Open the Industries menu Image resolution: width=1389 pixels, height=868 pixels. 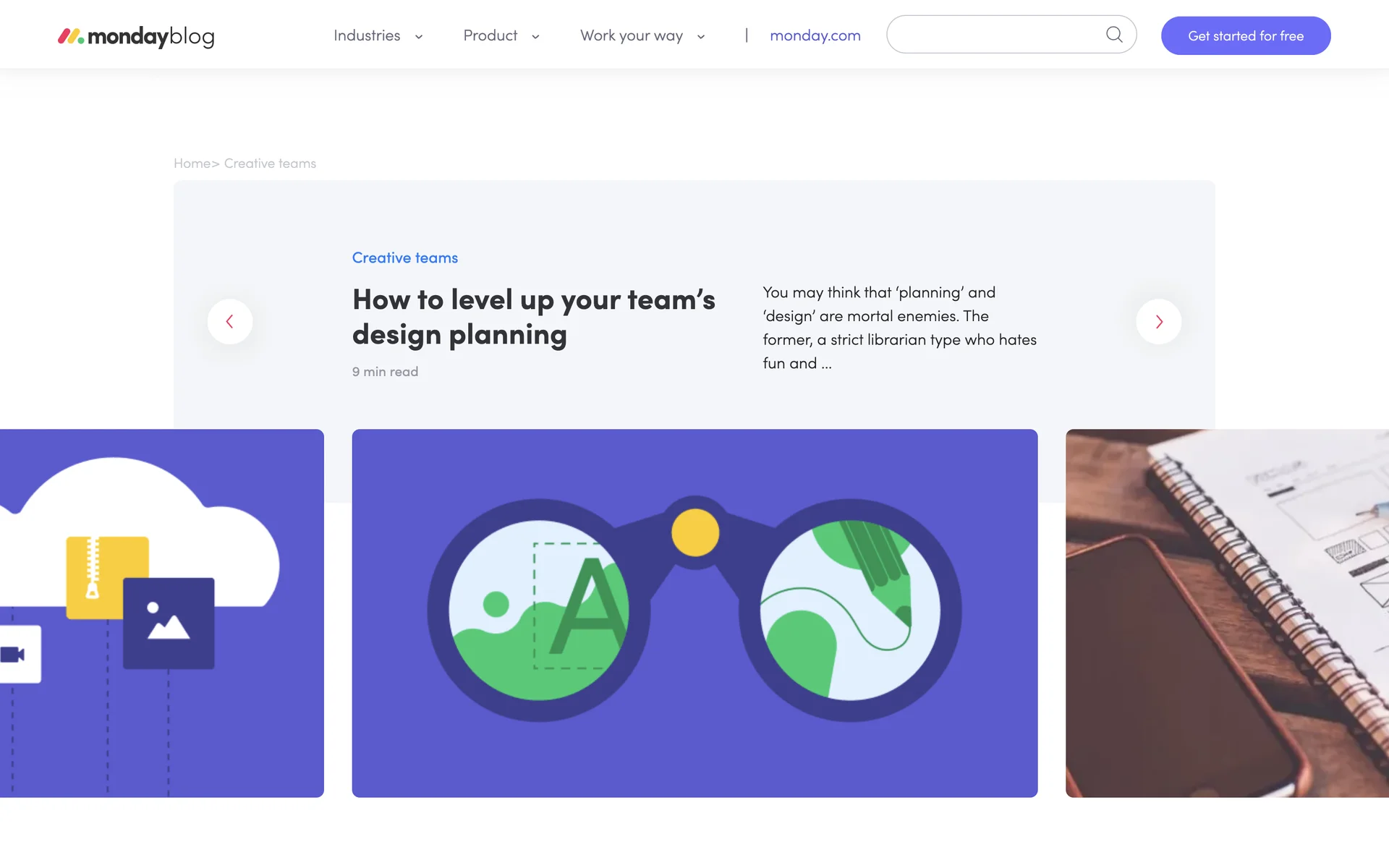367,35
